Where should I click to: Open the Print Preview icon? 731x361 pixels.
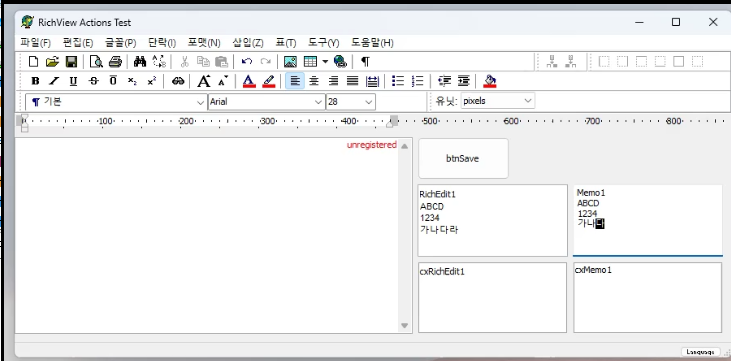[96, 62]
